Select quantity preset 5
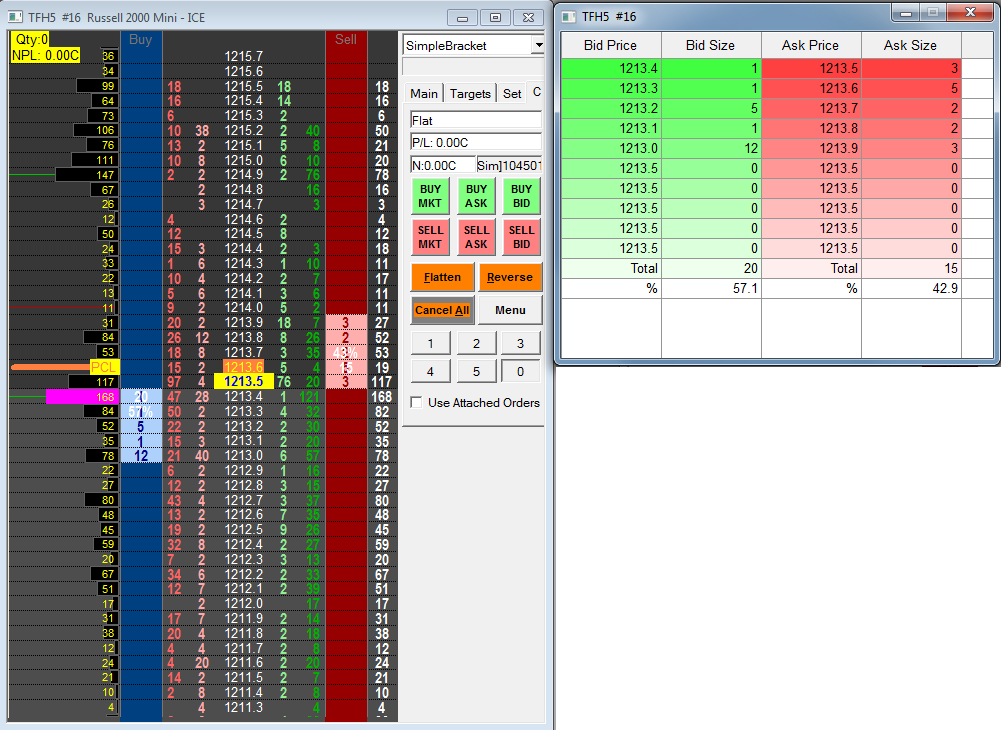 [476, 371]
